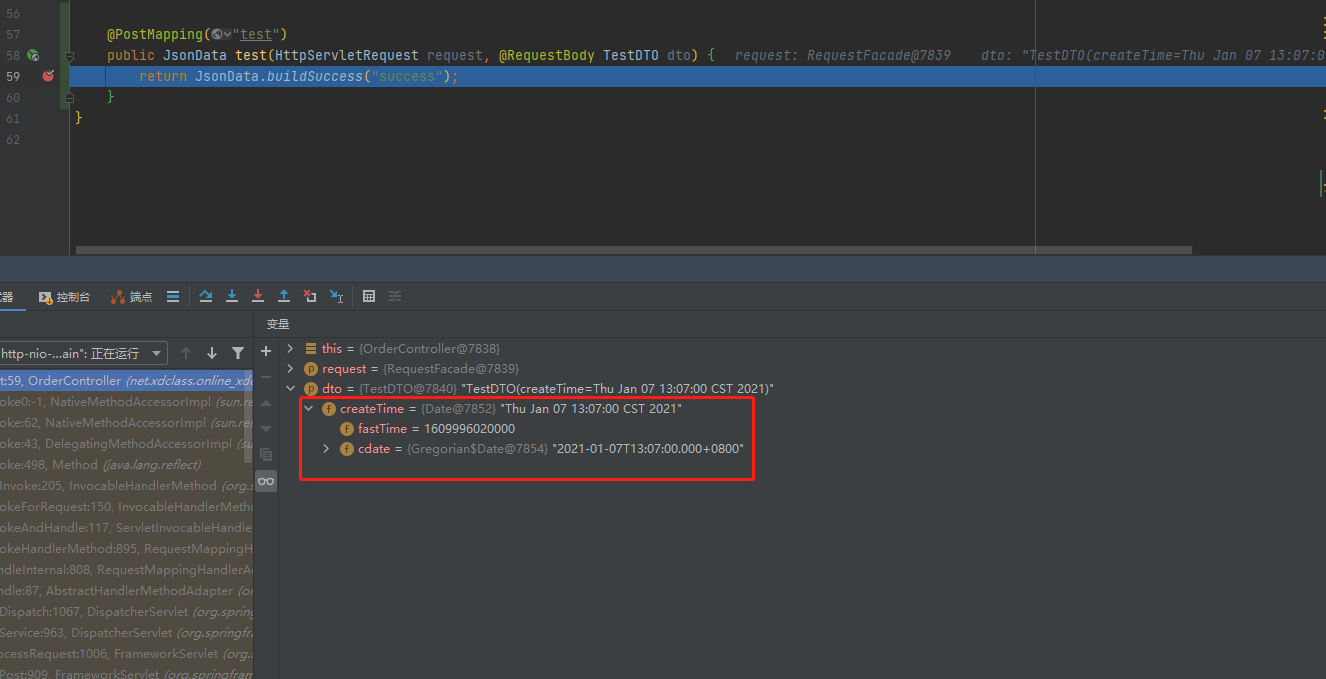Select frame 'oke:498, Method'
1326x679 pixels.
pos(126,465)
